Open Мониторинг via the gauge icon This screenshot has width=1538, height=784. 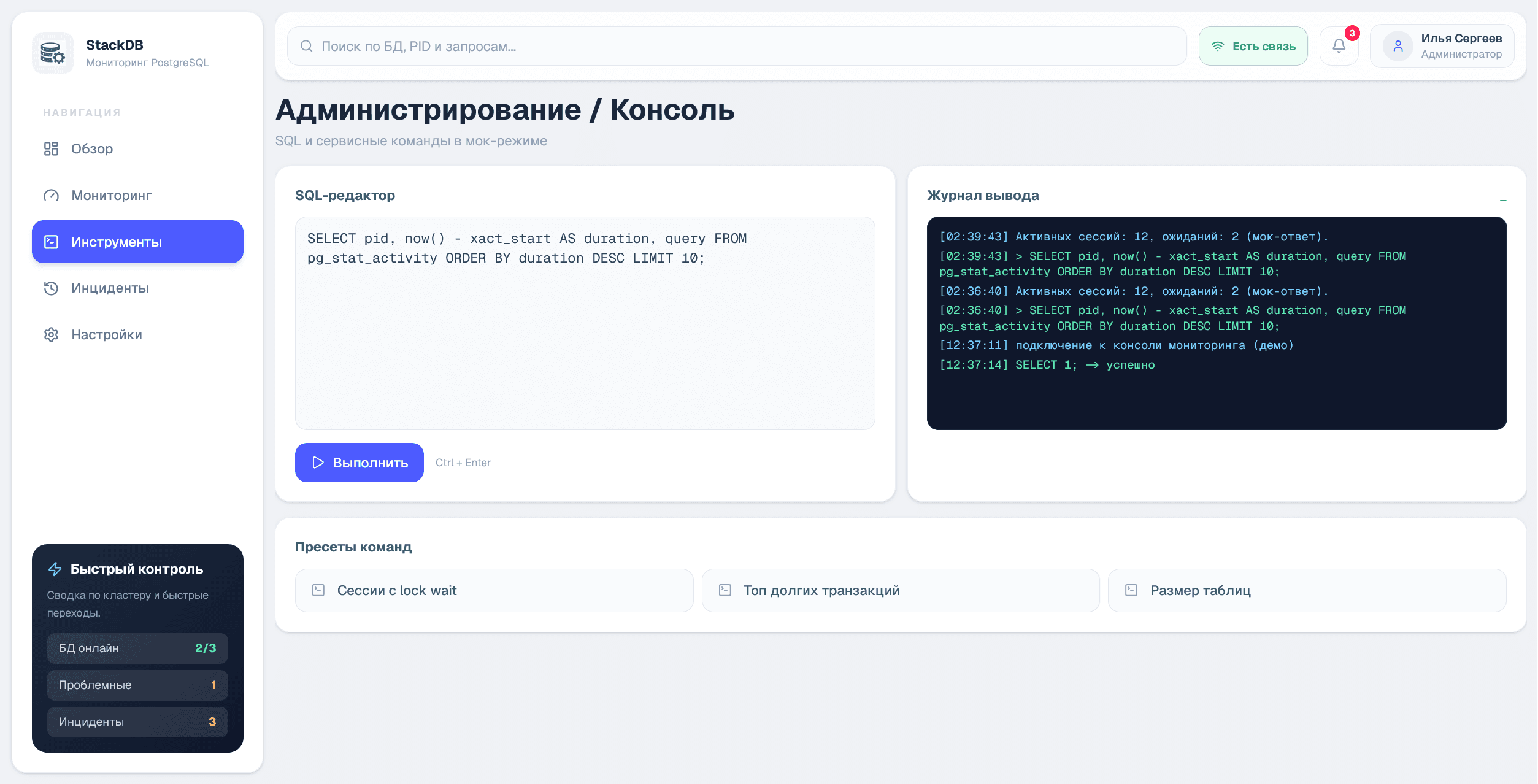coord(52,195)
